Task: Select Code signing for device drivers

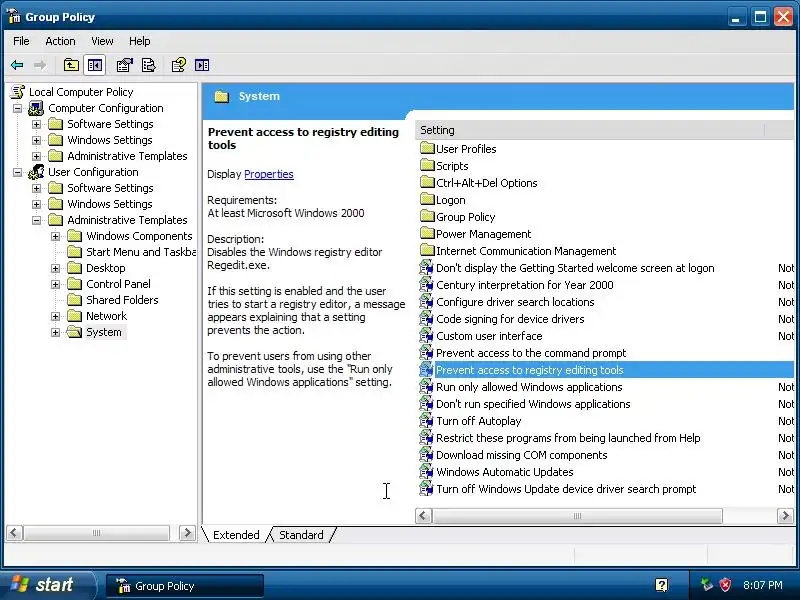Action: [510, 319]
